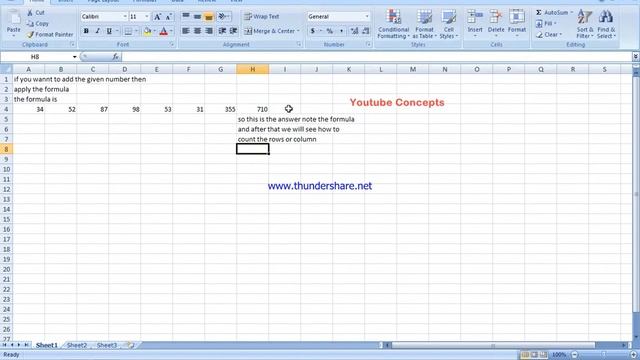Click the Bottom Align icon
Screen dimensions: 640x360
pyautogui.click(x=209, y=17)
